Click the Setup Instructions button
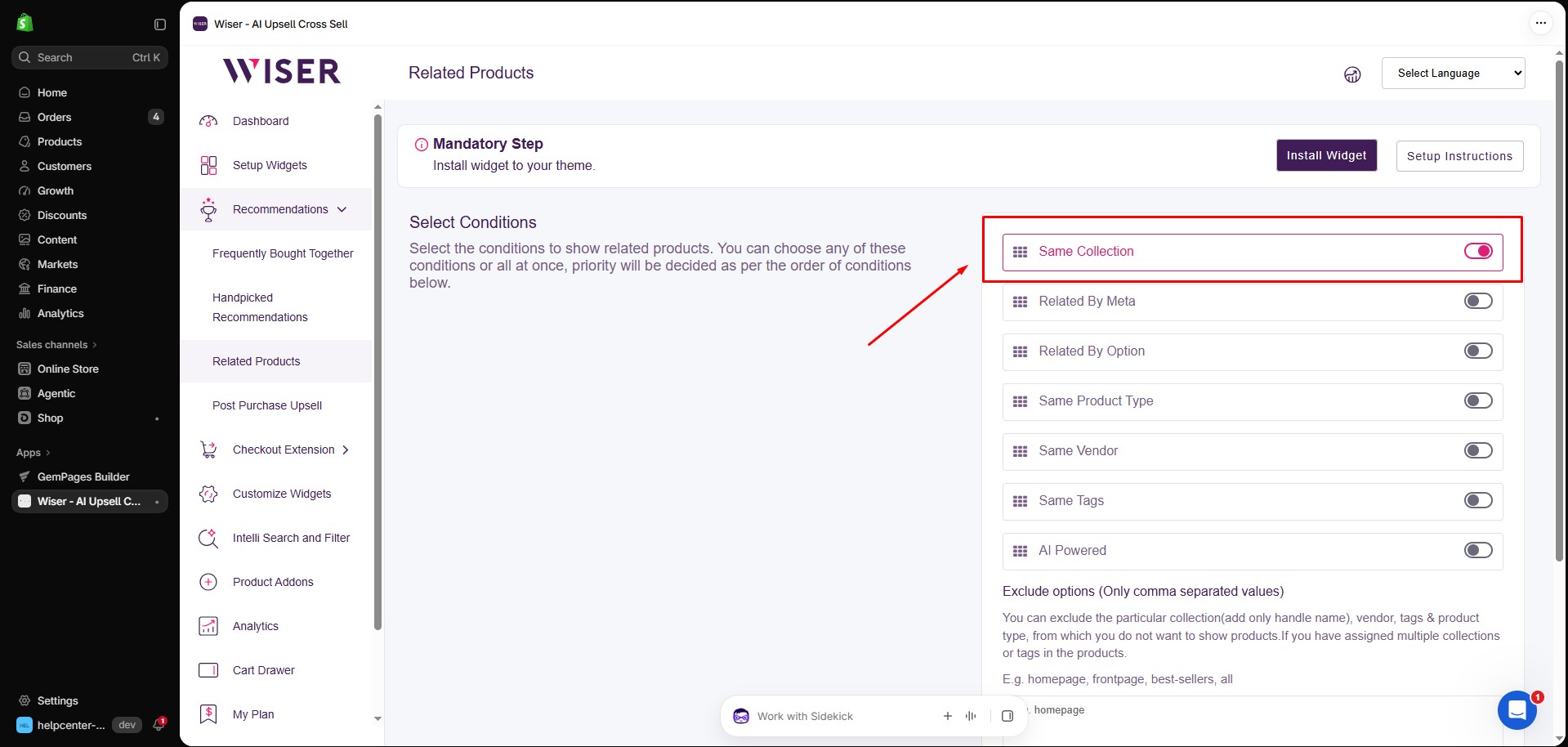The height and width of the screenshot is (747, 1568). pos(1459,156)
